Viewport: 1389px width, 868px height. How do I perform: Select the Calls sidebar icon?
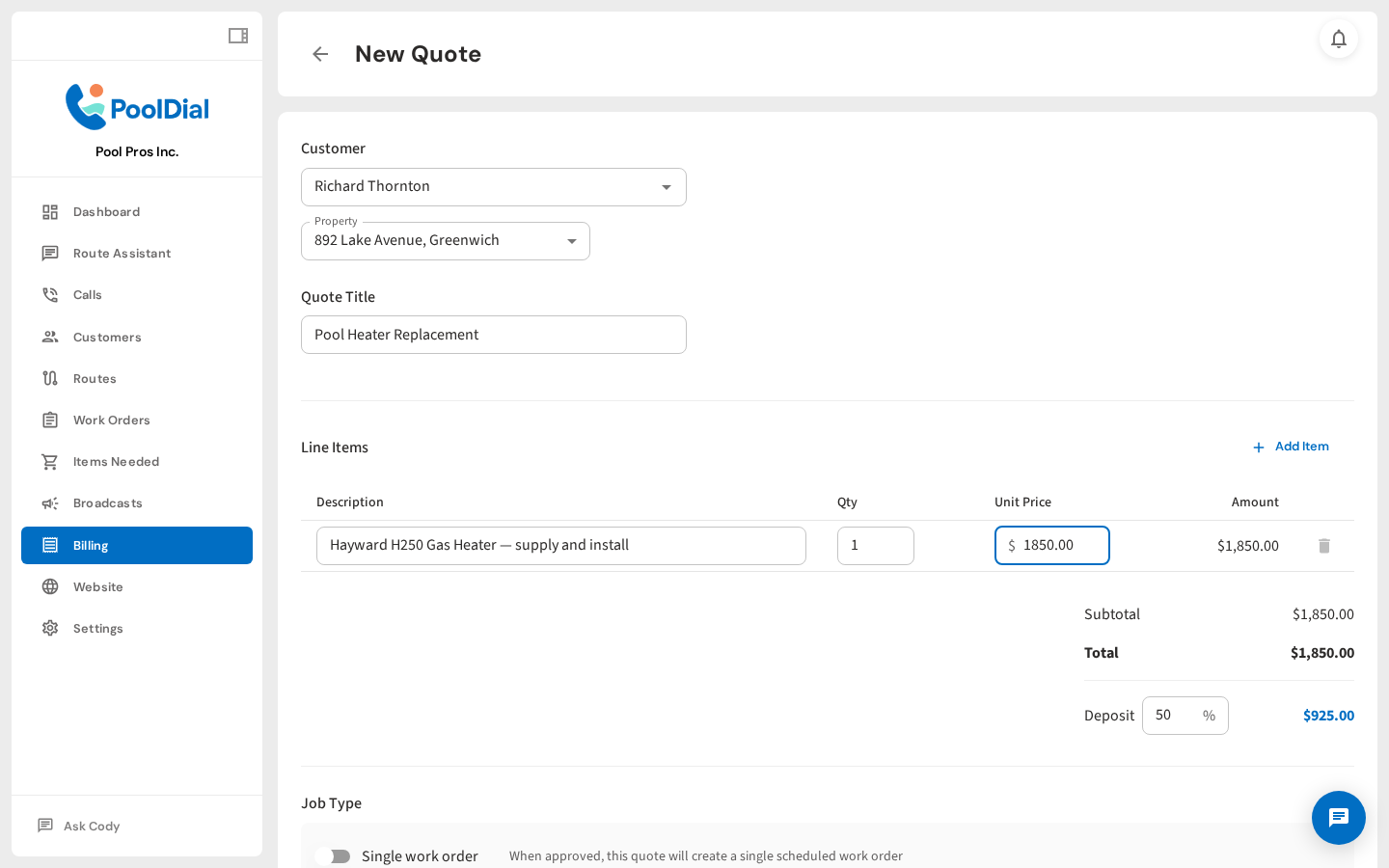(x=49, y=294)
